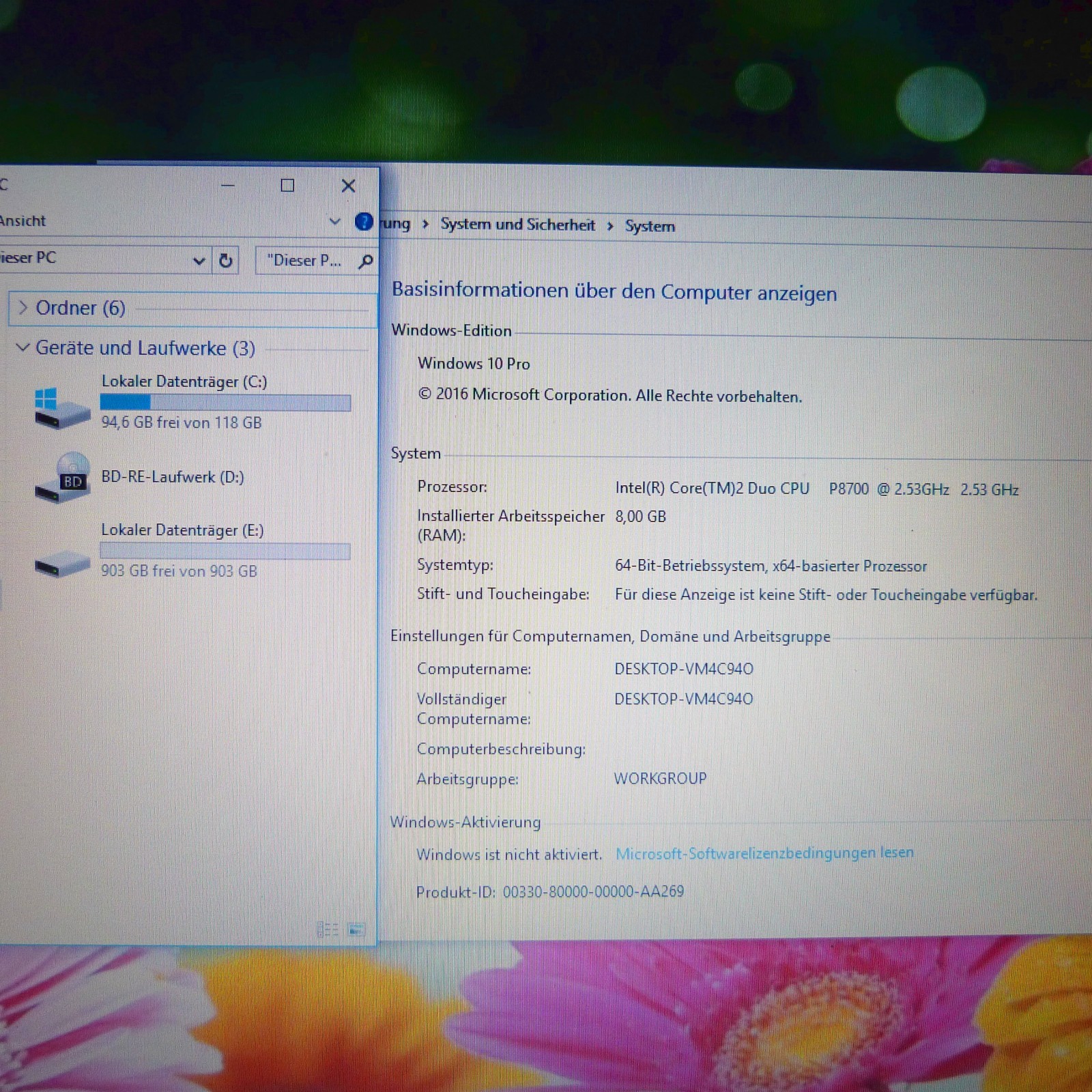Click Basisinformationen über den Computer heading
1092x1092 pixels.
[x=614, y=292]
